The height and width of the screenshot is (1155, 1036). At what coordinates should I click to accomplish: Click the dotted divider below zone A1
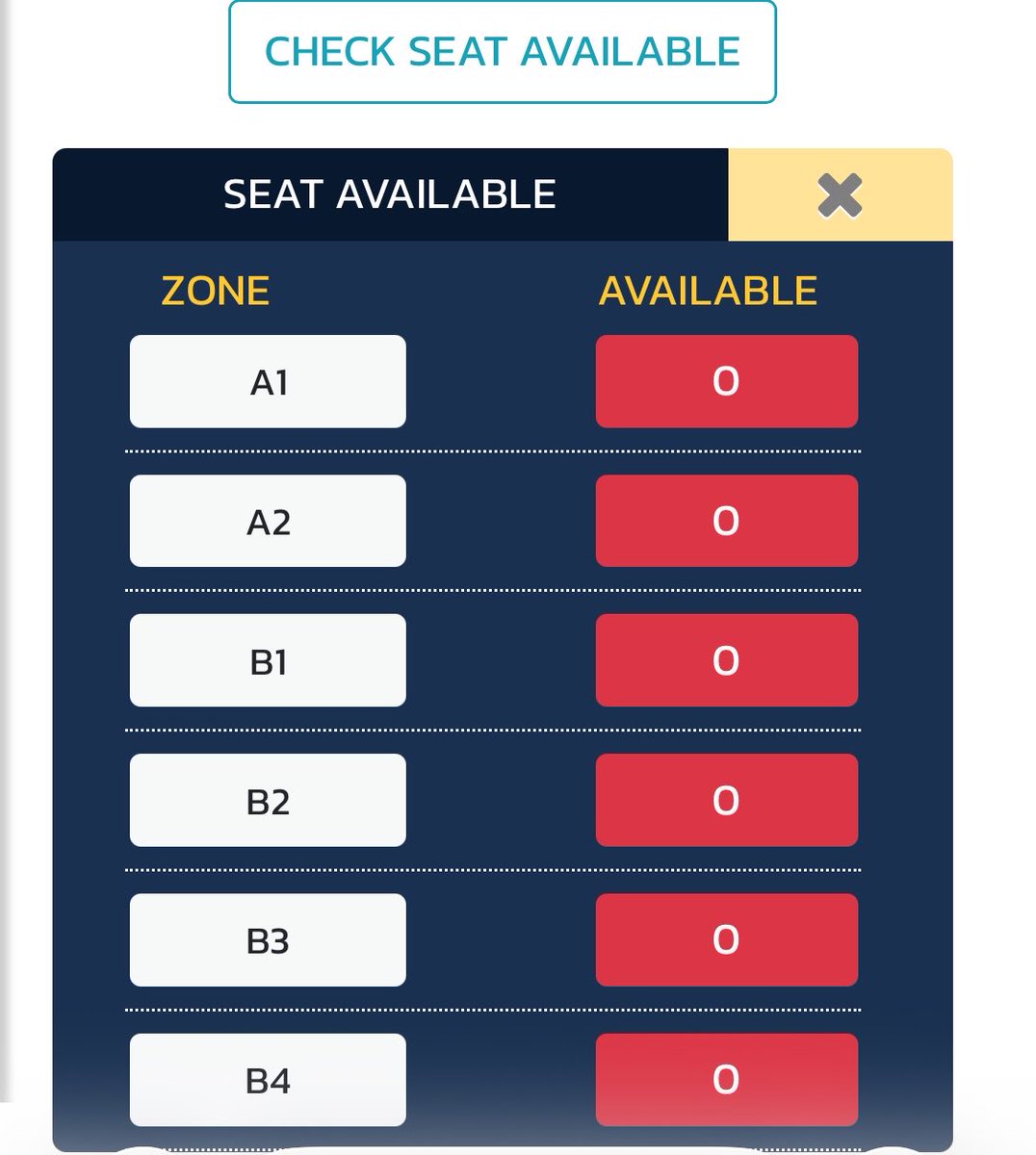point(493,450)
